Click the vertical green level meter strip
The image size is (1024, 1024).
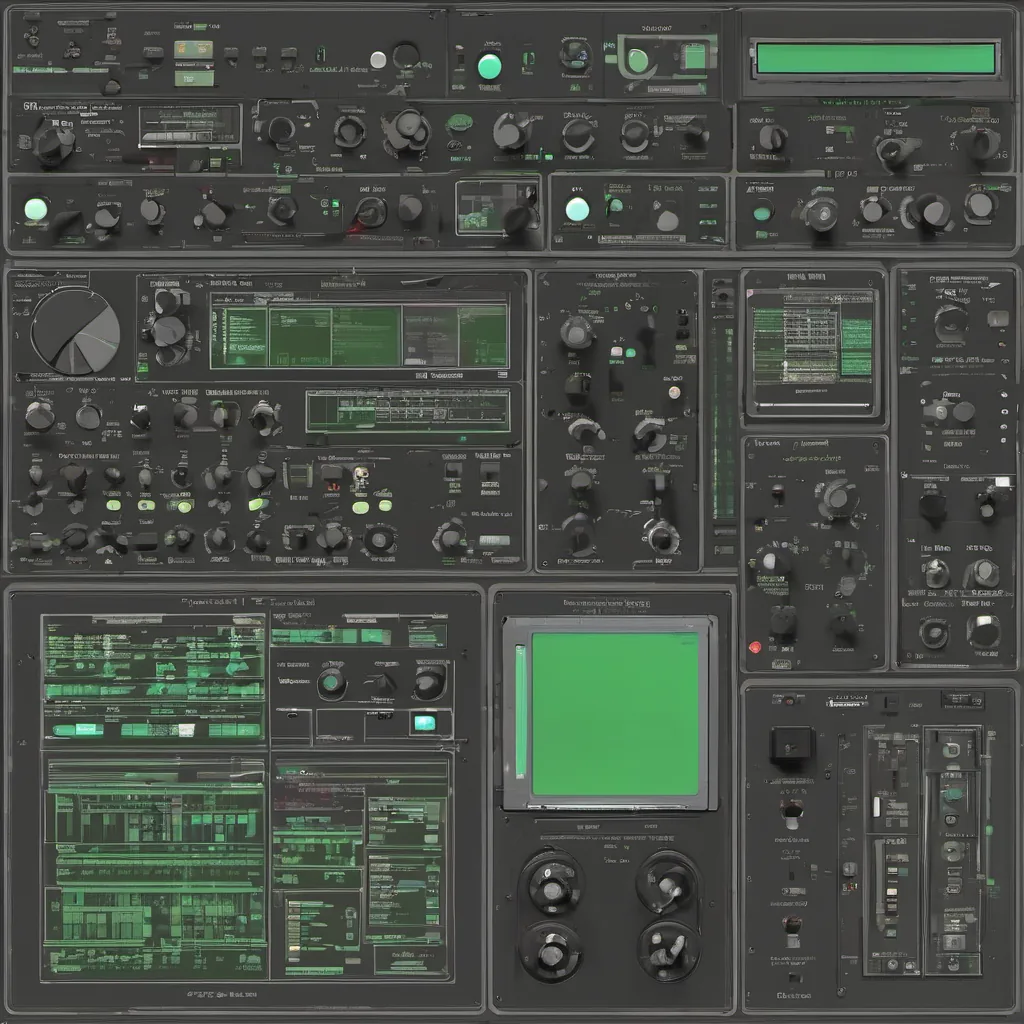click(x=722, y=420)
